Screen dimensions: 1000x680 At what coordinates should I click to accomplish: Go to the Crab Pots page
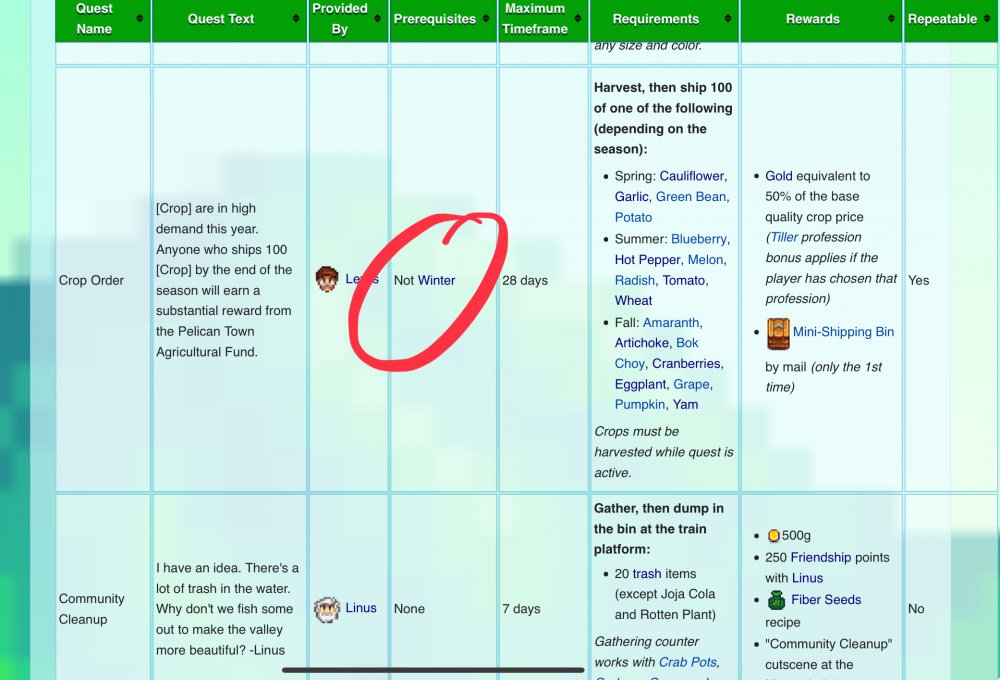(x=687, y=662)
